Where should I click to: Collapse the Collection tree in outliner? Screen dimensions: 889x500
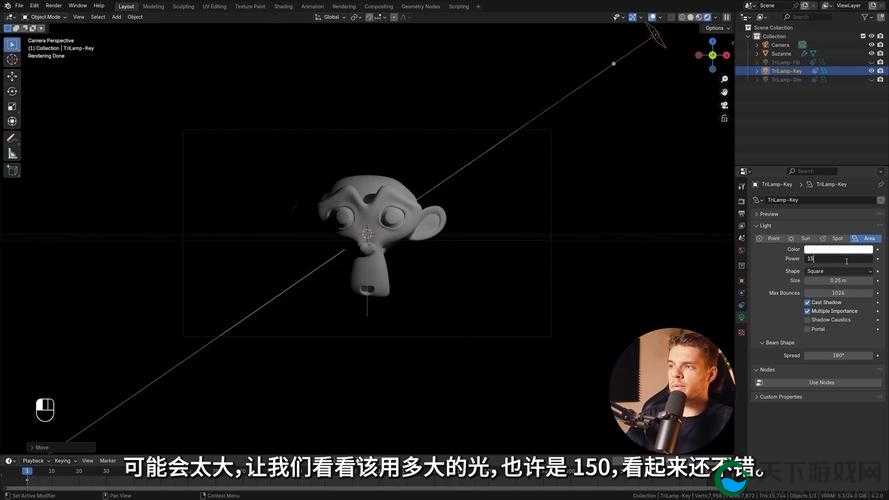coord(749,36)
